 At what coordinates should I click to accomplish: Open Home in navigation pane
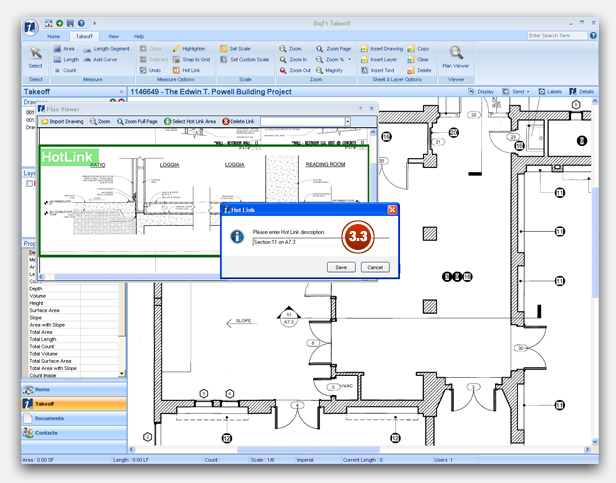click(x=74, y=389)
